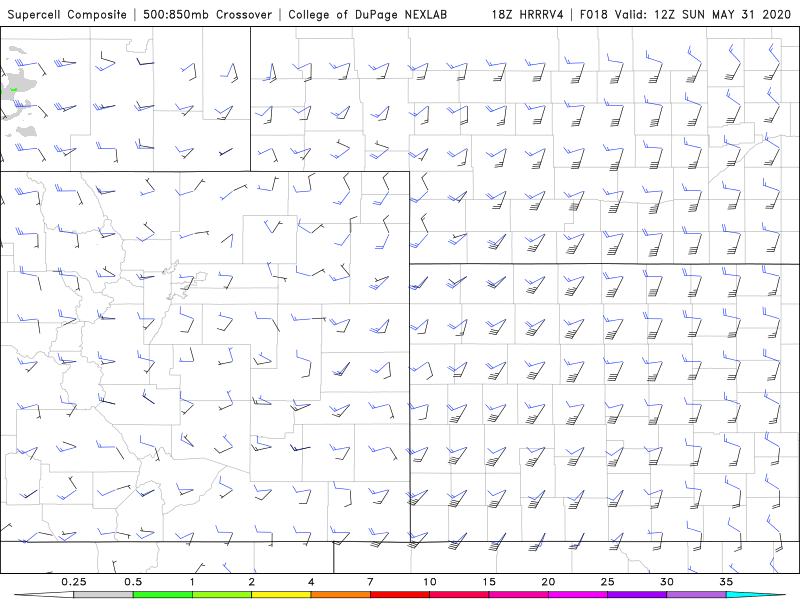Click the legend value "30"

(x=667, y=582)
